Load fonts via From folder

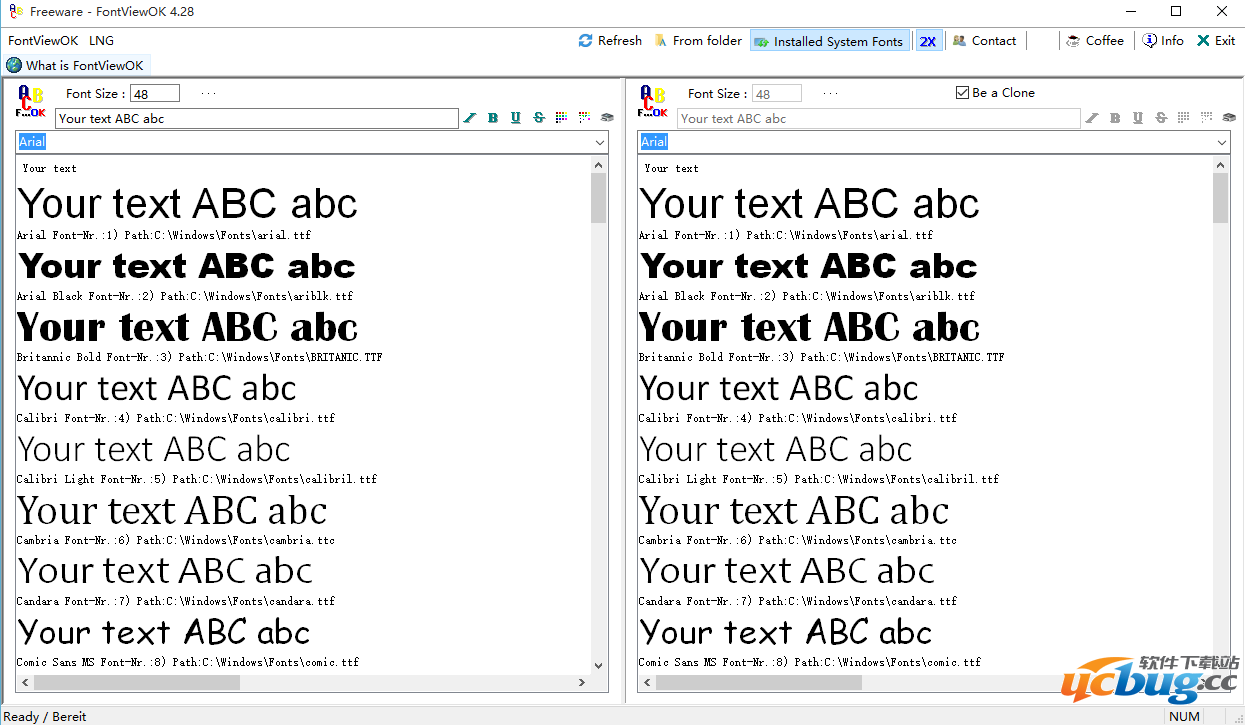pyautogui.click(x=698, y=41)
